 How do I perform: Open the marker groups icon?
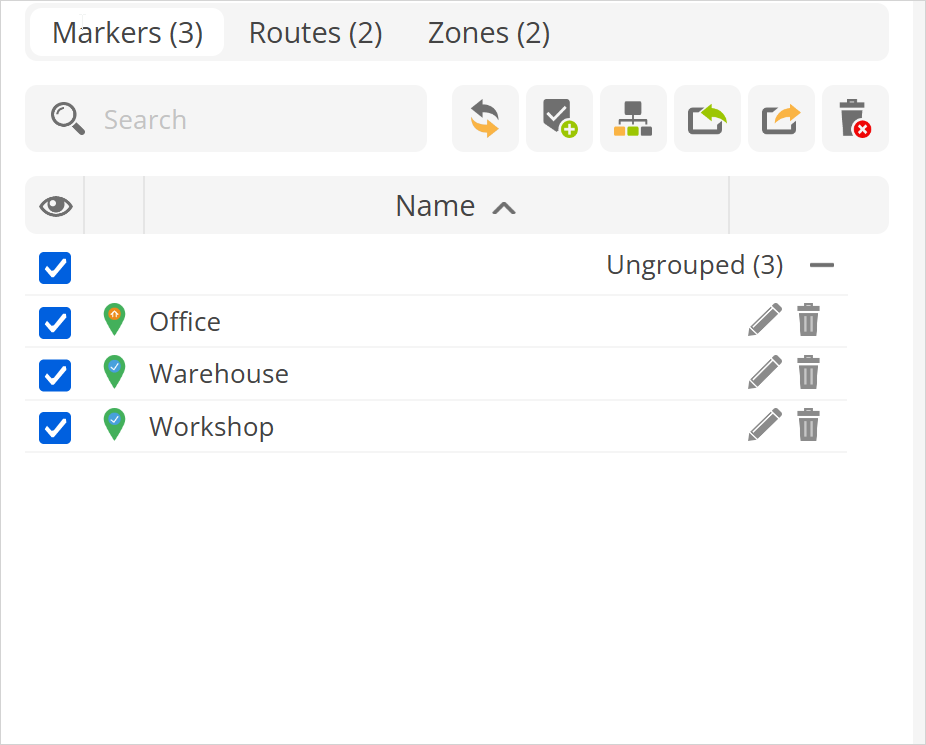(633, 119)
